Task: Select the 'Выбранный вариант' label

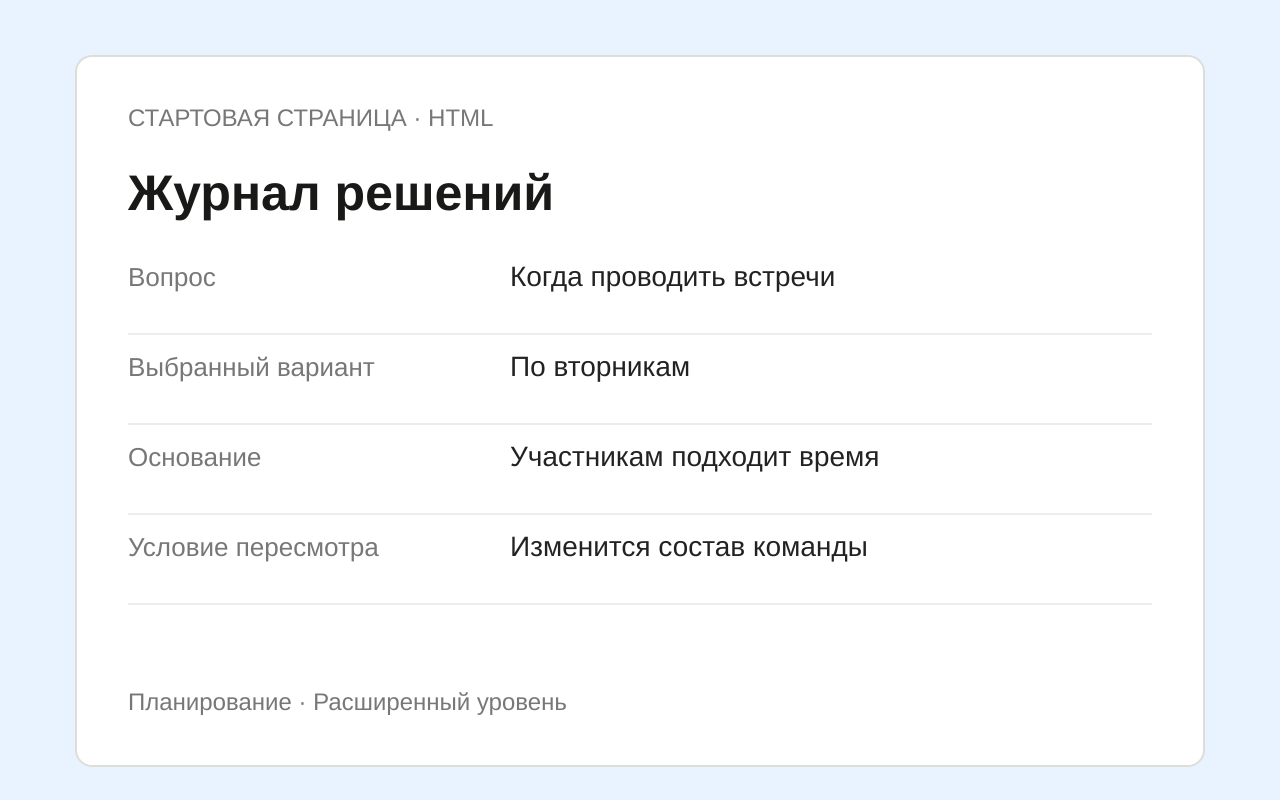Action: pos(251,368)
